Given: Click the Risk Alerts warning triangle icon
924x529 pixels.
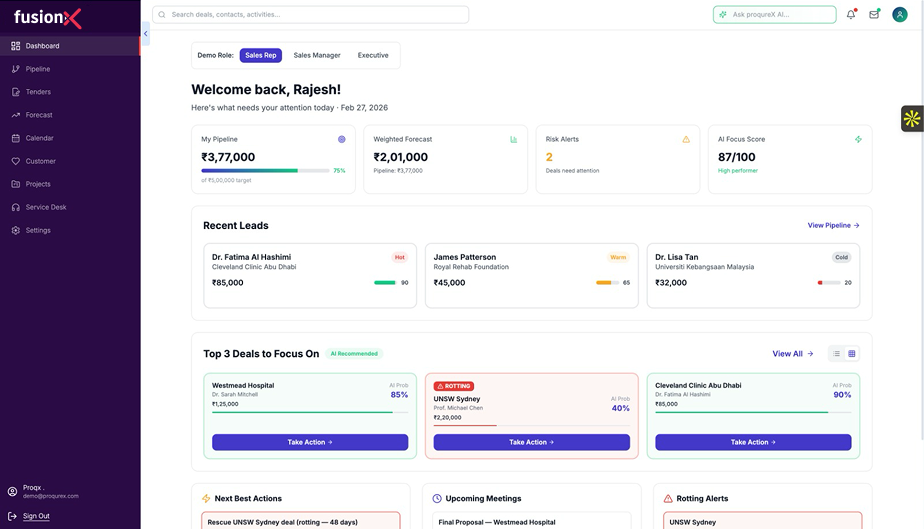Looking at the screenshot, I should [686, 139].
